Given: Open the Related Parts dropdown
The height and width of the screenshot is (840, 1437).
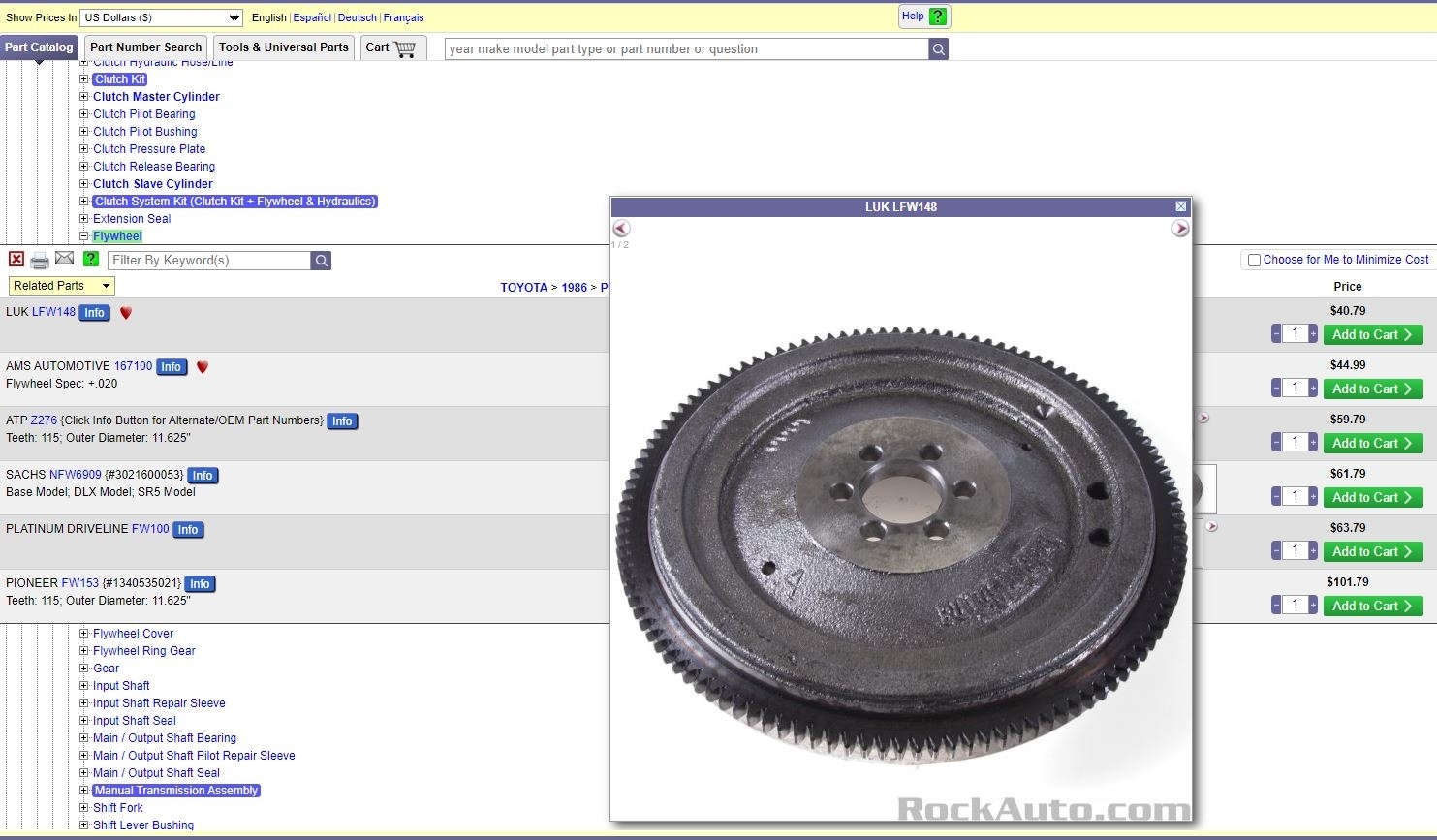Looking at the screenshot, I should [x=62, y=286].
